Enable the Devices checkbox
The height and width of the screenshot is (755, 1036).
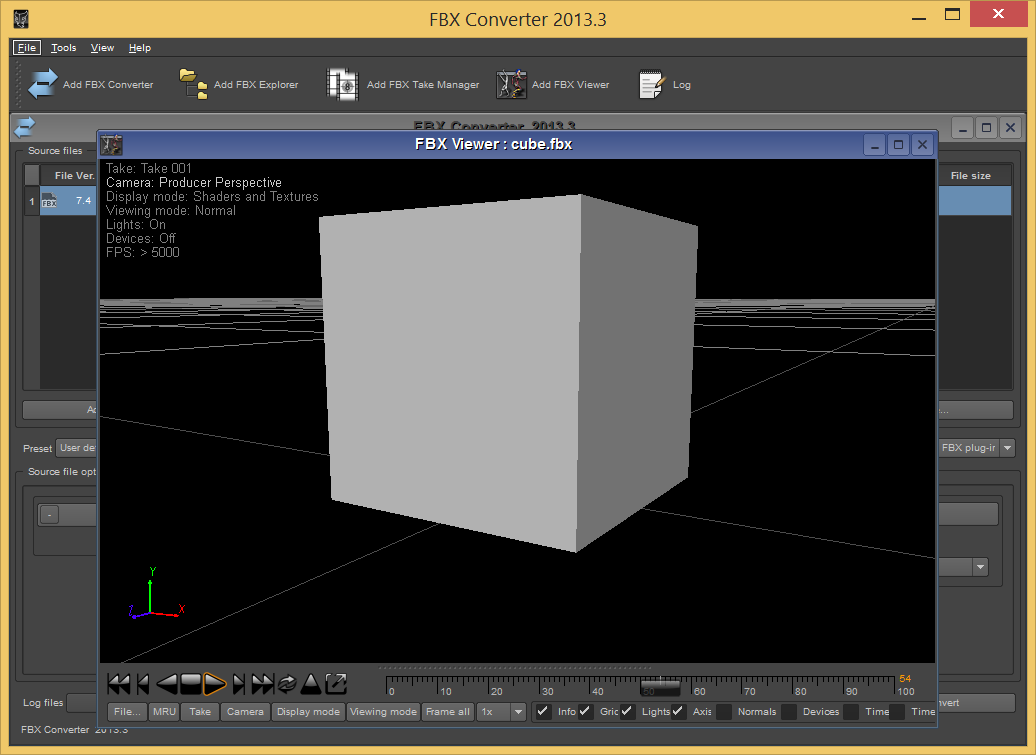(789, 711)
